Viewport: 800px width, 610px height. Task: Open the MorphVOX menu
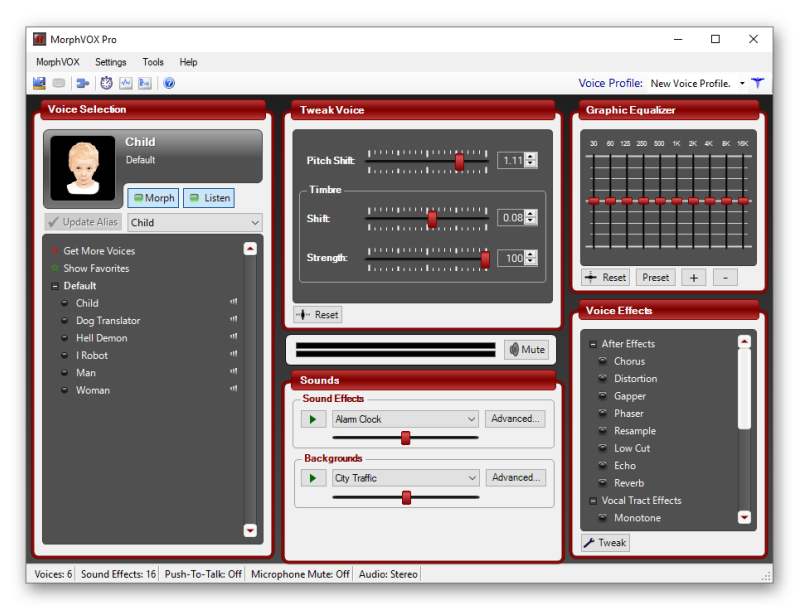58,62
